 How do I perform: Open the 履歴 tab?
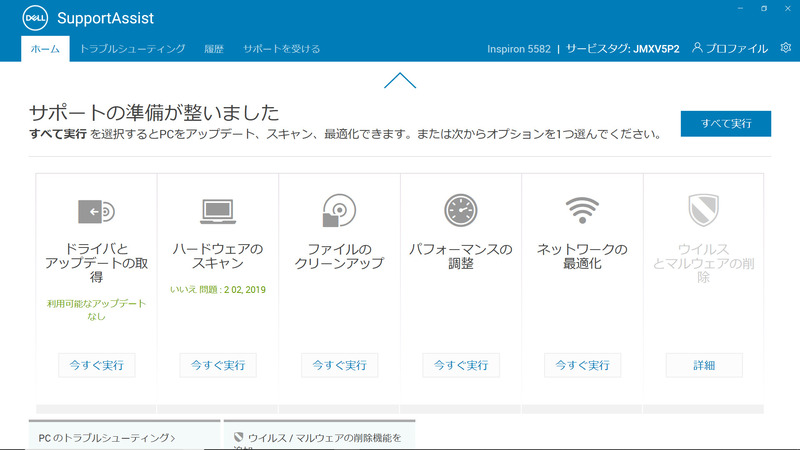214,49
